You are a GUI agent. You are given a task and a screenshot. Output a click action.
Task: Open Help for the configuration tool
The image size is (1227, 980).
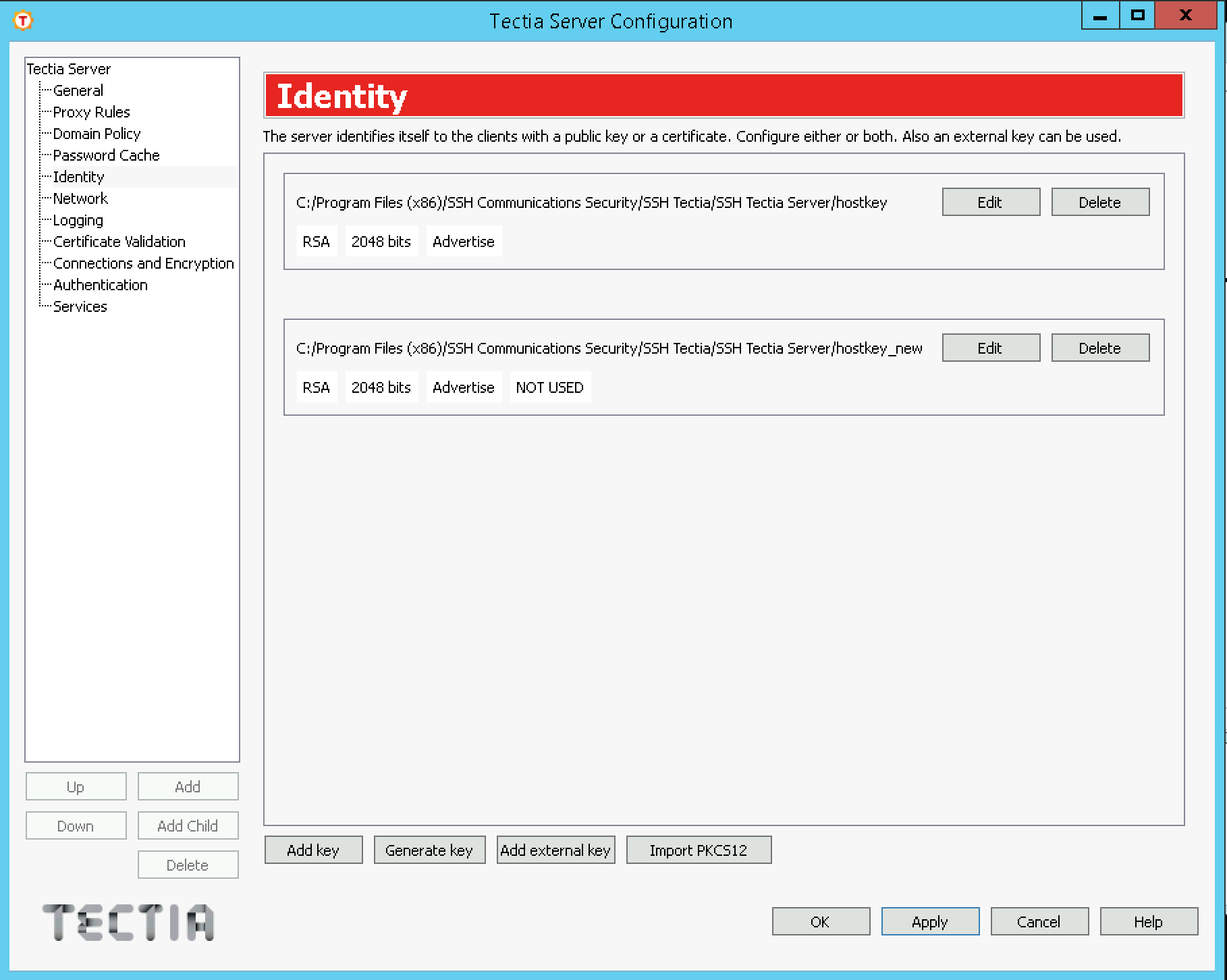click(1147, 921)
